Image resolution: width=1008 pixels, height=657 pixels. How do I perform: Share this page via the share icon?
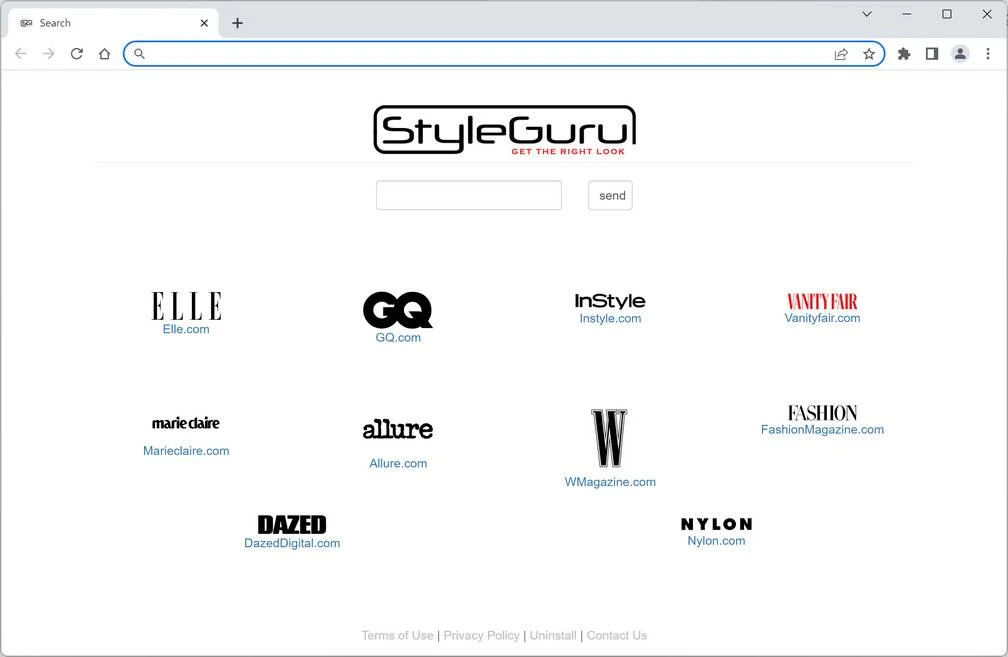click(841, 54)
